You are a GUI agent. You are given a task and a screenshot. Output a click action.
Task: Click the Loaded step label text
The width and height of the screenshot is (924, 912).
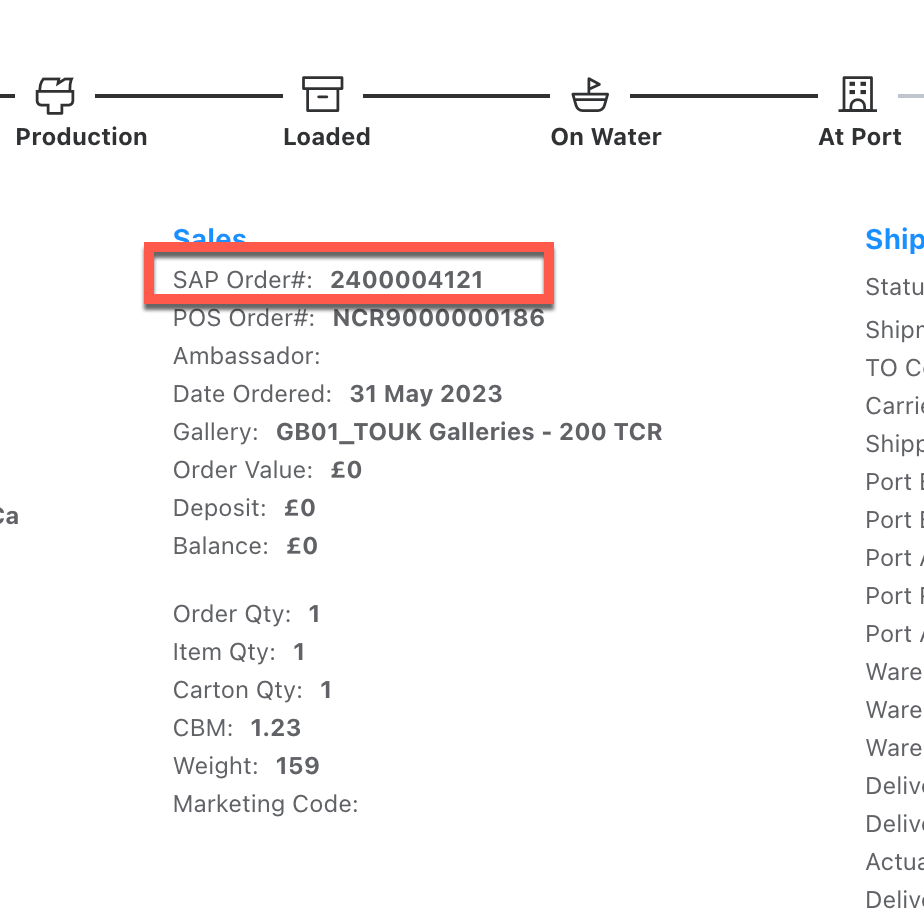click(327, 137)
